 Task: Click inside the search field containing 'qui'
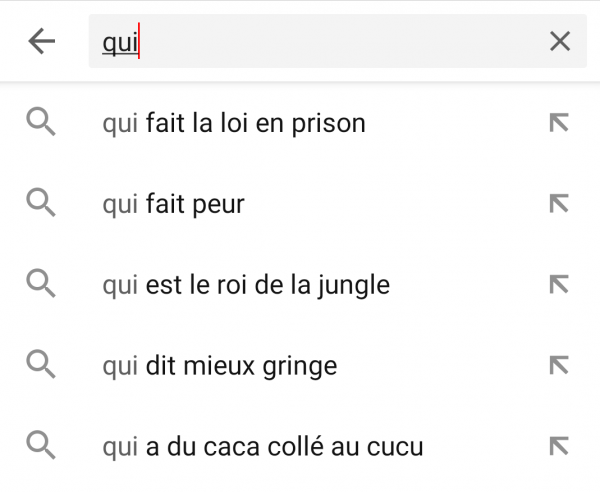pyautogui.click(x=338, y=41)
